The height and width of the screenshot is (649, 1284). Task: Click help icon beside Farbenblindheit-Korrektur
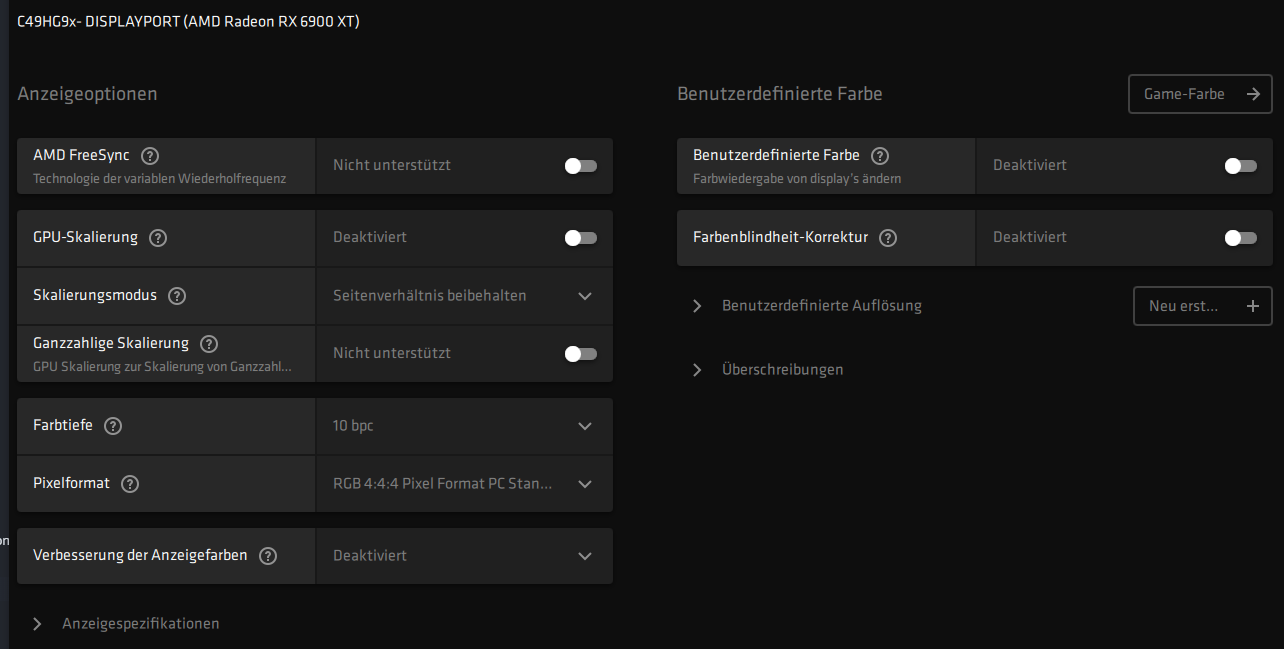(888, 238)
